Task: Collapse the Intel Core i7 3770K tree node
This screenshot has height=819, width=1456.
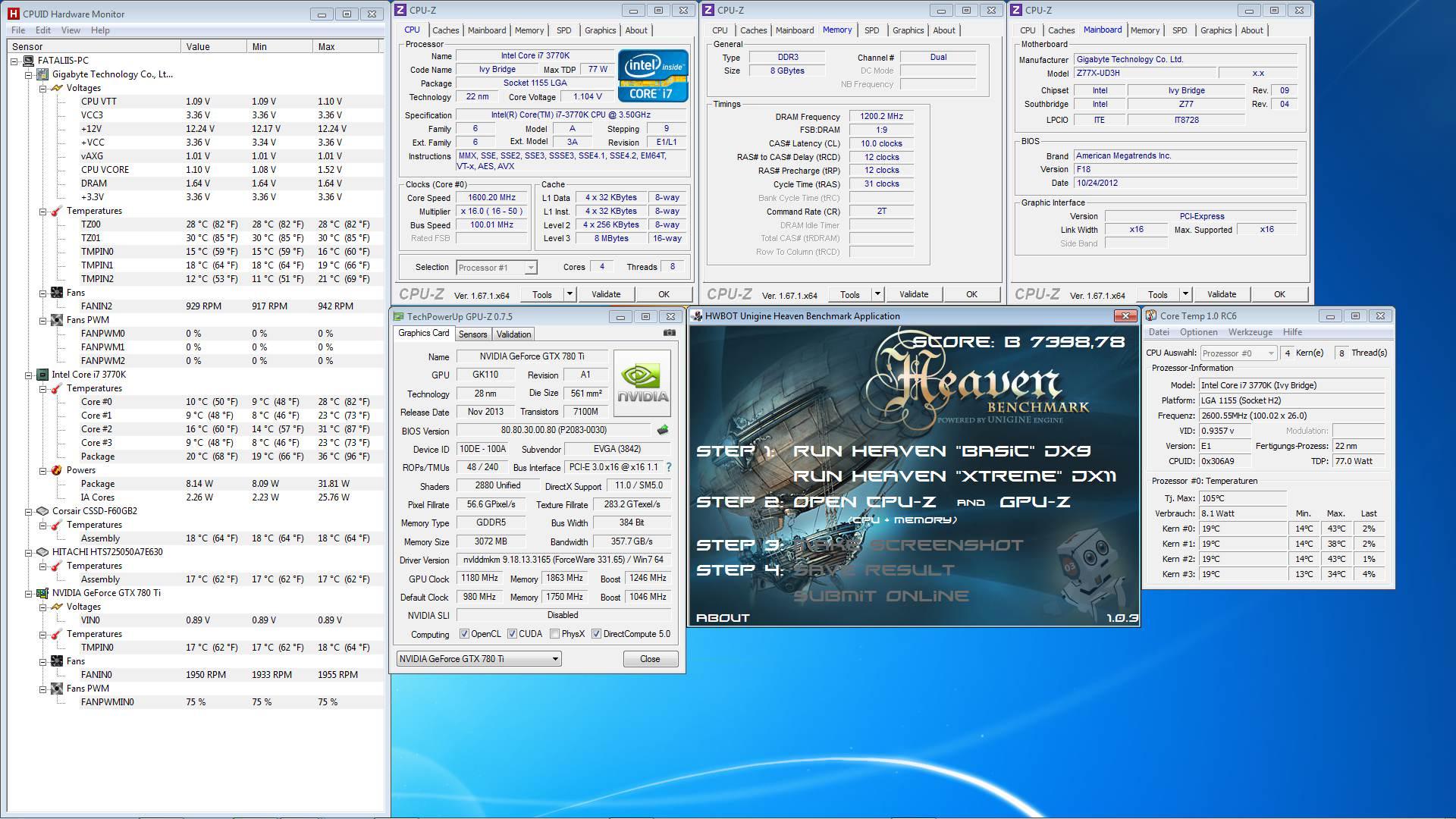Action: click(28, 375)
